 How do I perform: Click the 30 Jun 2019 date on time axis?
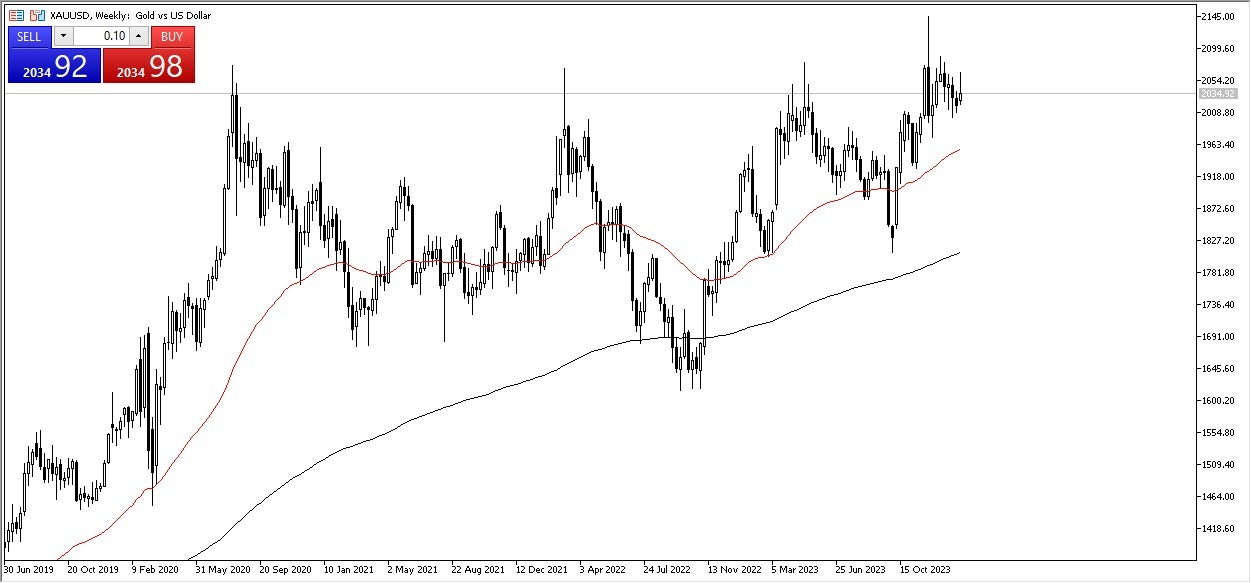coord(31,570)
